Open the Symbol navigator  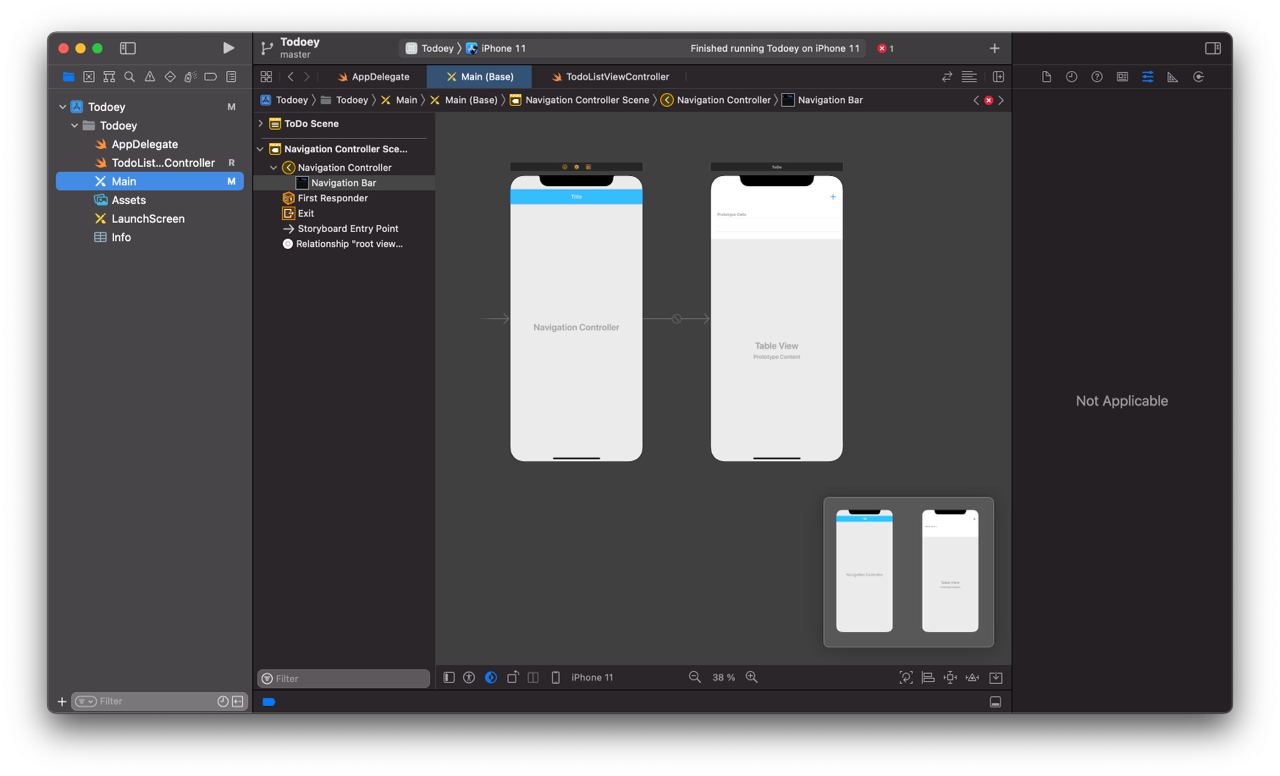(x=109, y=77)
